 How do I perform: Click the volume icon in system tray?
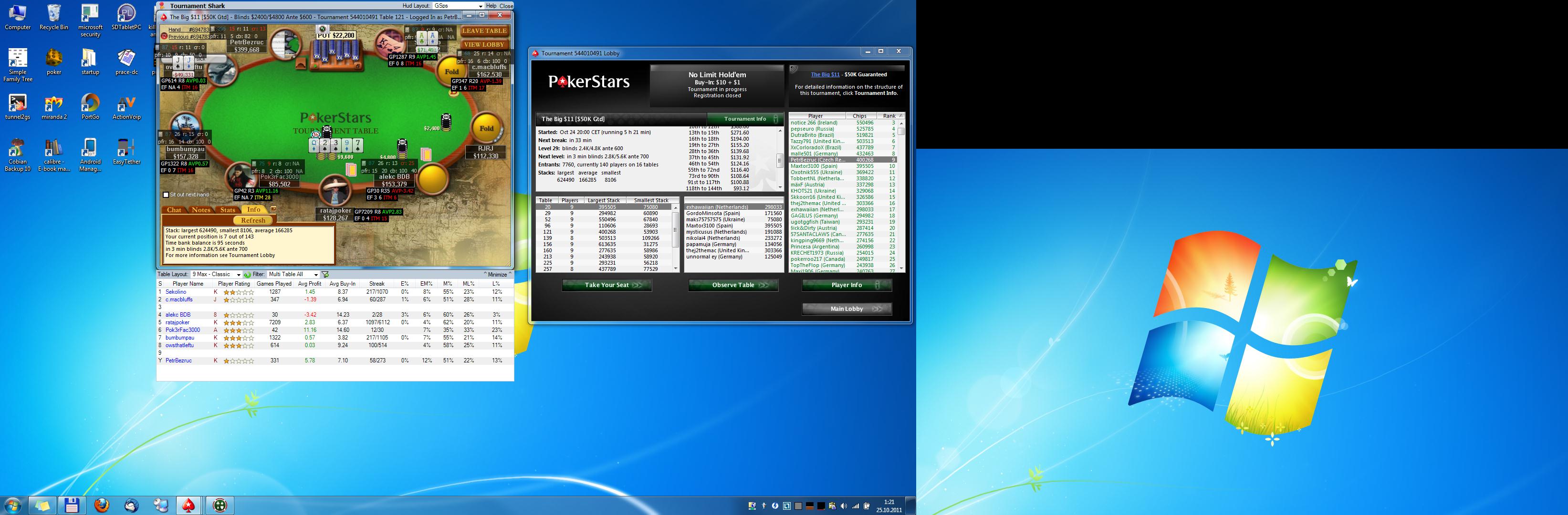pos(843,506)
